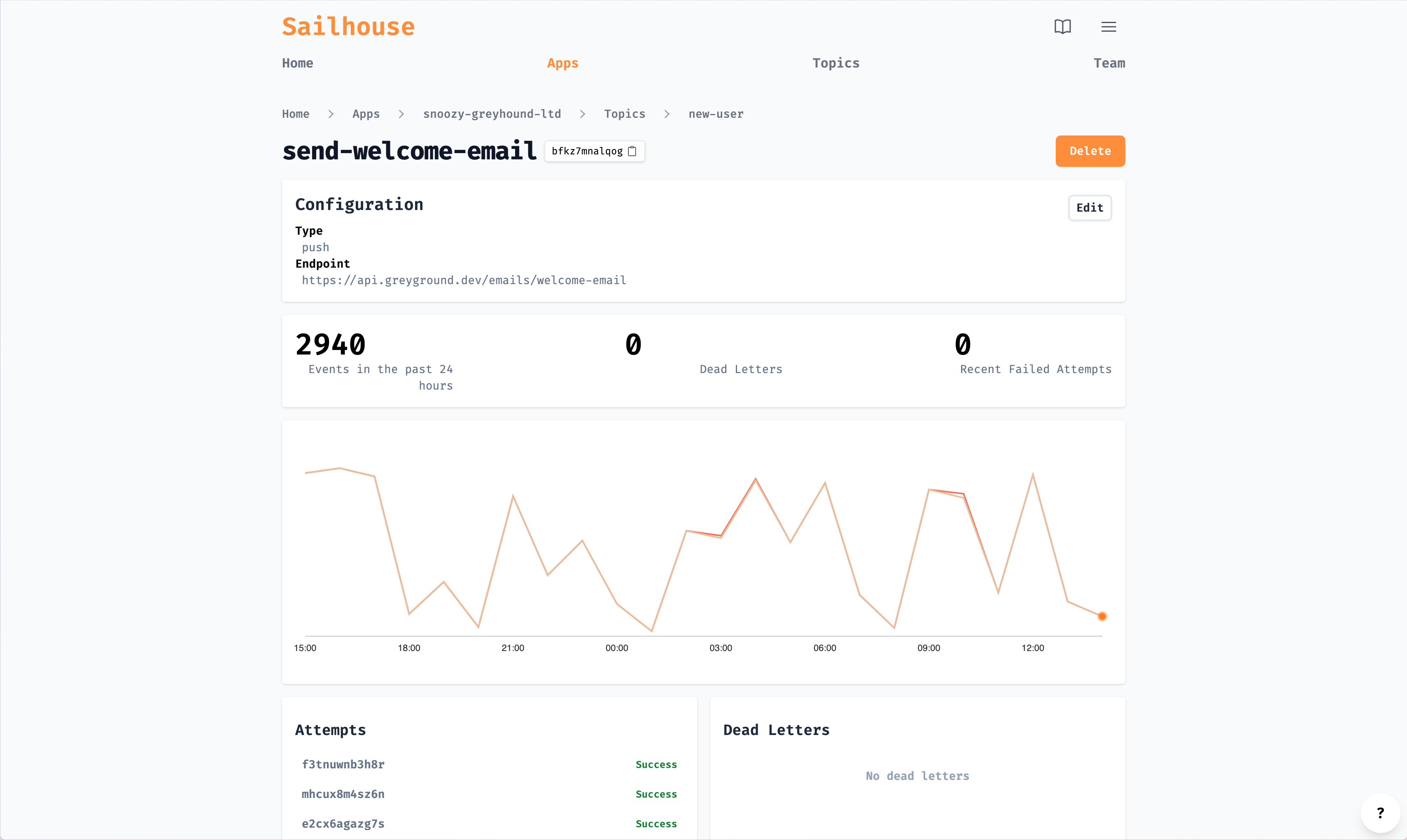Click the Apps breadcrumb link
The image size is (1407, 840).
click(x=366, y=114)
